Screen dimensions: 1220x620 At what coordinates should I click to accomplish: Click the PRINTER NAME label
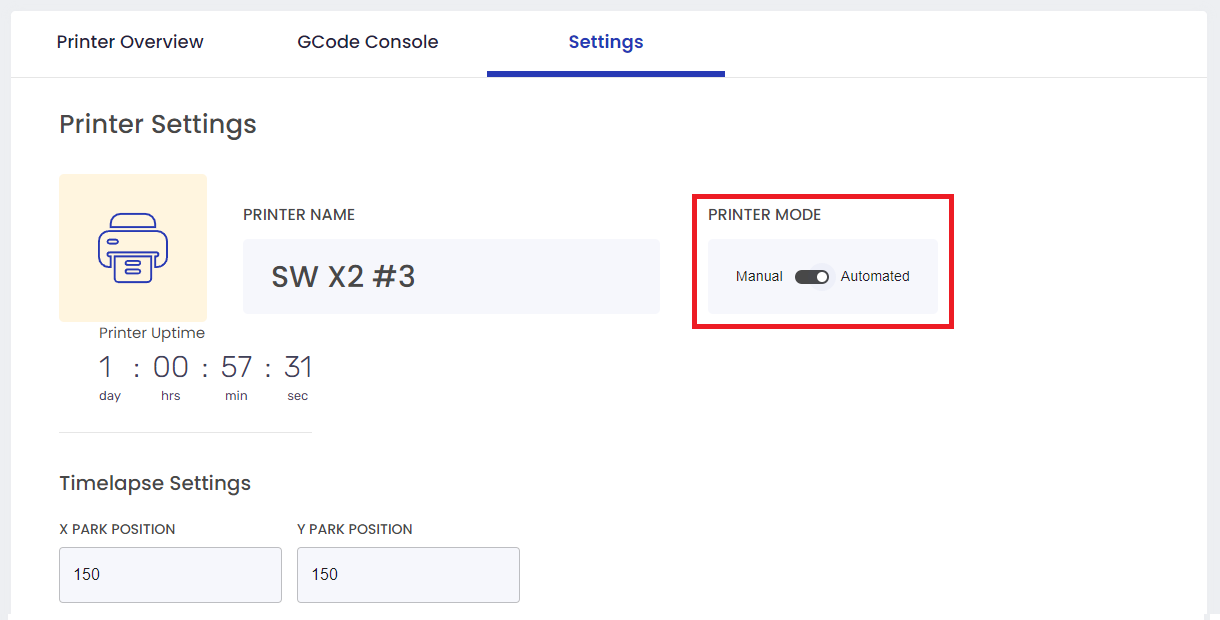[299, 214]
